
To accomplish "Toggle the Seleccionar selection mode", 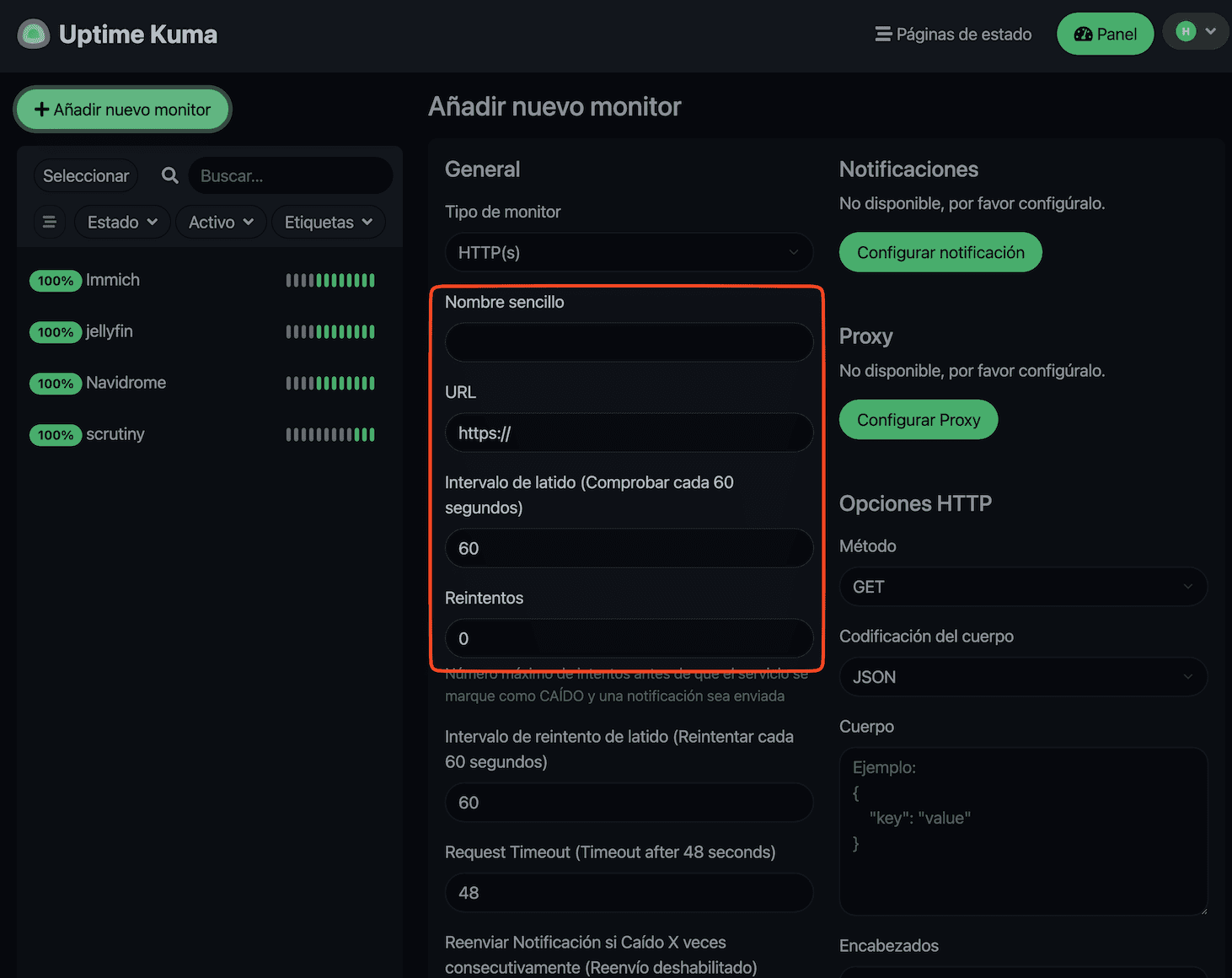I will pos(86,175).
